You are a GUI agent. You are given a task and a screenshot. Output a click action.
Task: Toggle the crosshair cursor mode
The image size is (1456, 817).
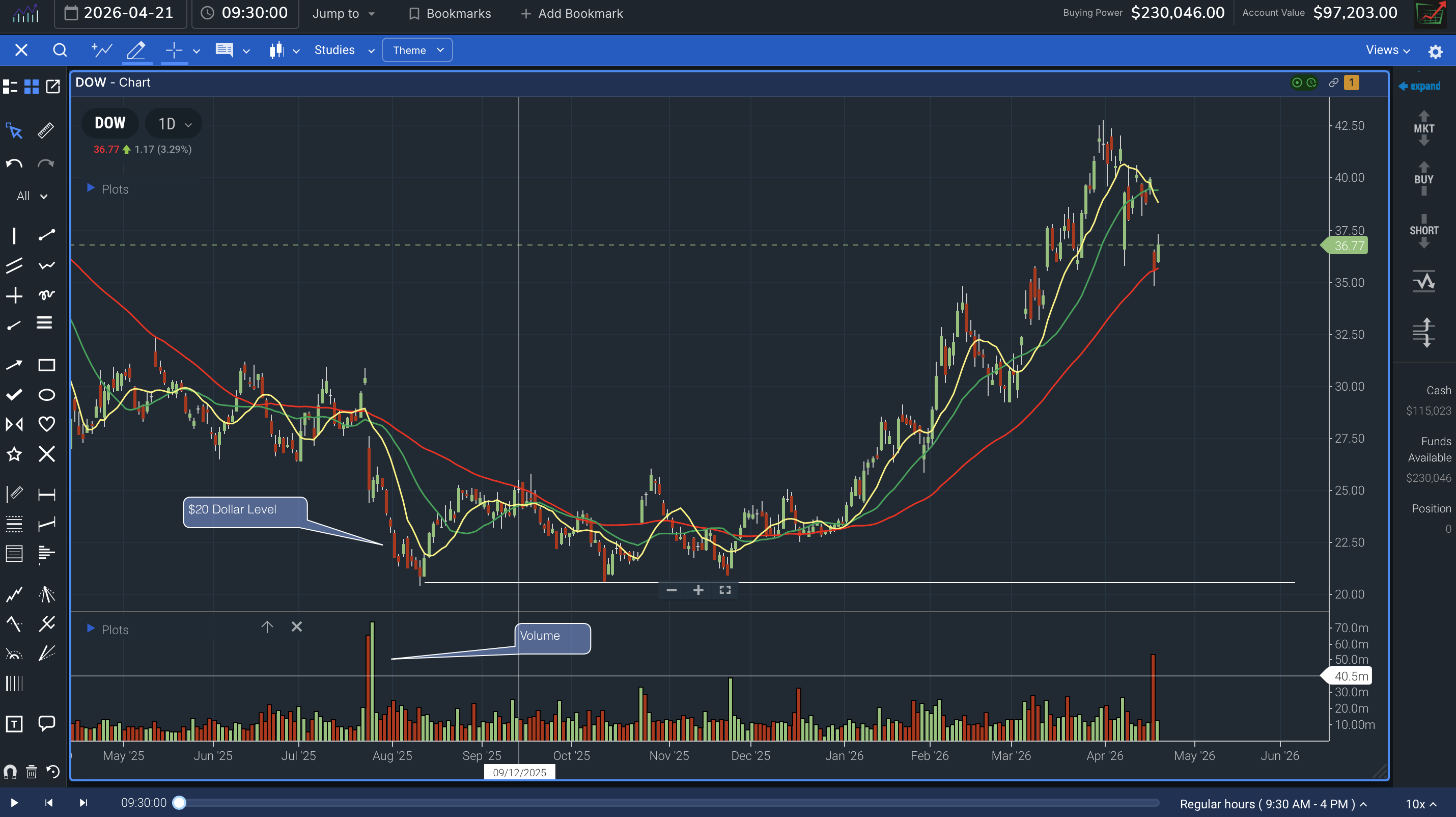point(173,50)
